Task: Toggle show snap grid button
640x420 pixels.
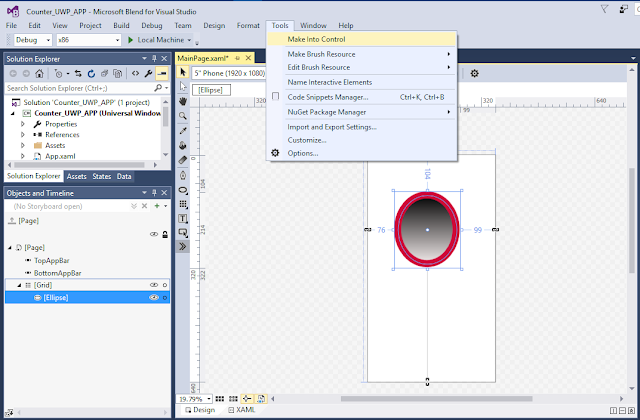Action: click(x=220, y=399)
